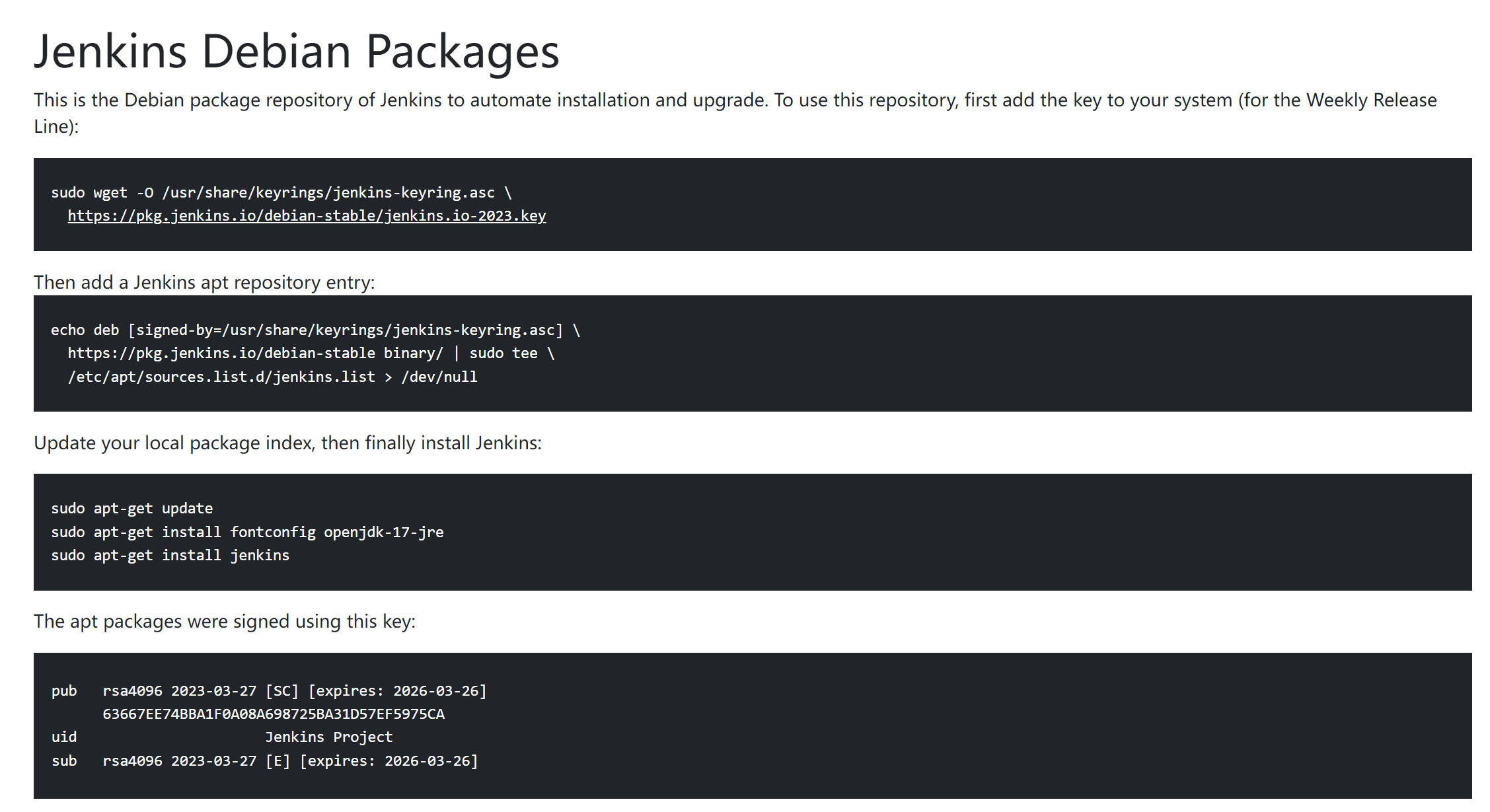
Task: Click the sub rsa4096 [E] key line
Action: click(x=265, y=761)
